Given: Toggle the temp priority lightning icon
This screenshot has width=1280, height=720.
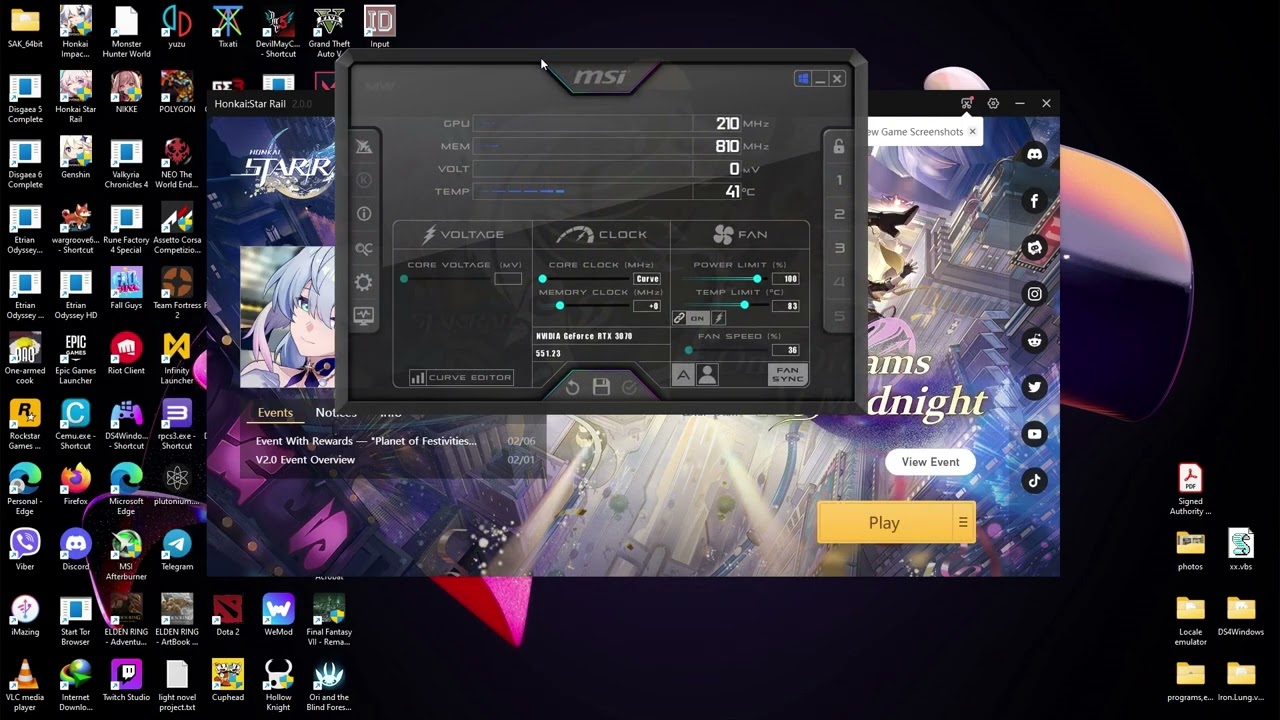Looking at the screenshot, I should tap(718, 318).
